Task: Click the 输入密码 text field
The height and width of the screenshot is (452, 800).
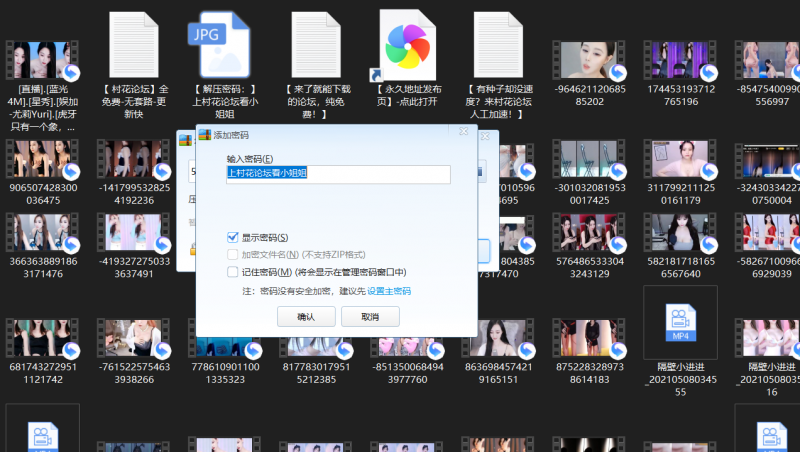Action: [x=338, y=174]
